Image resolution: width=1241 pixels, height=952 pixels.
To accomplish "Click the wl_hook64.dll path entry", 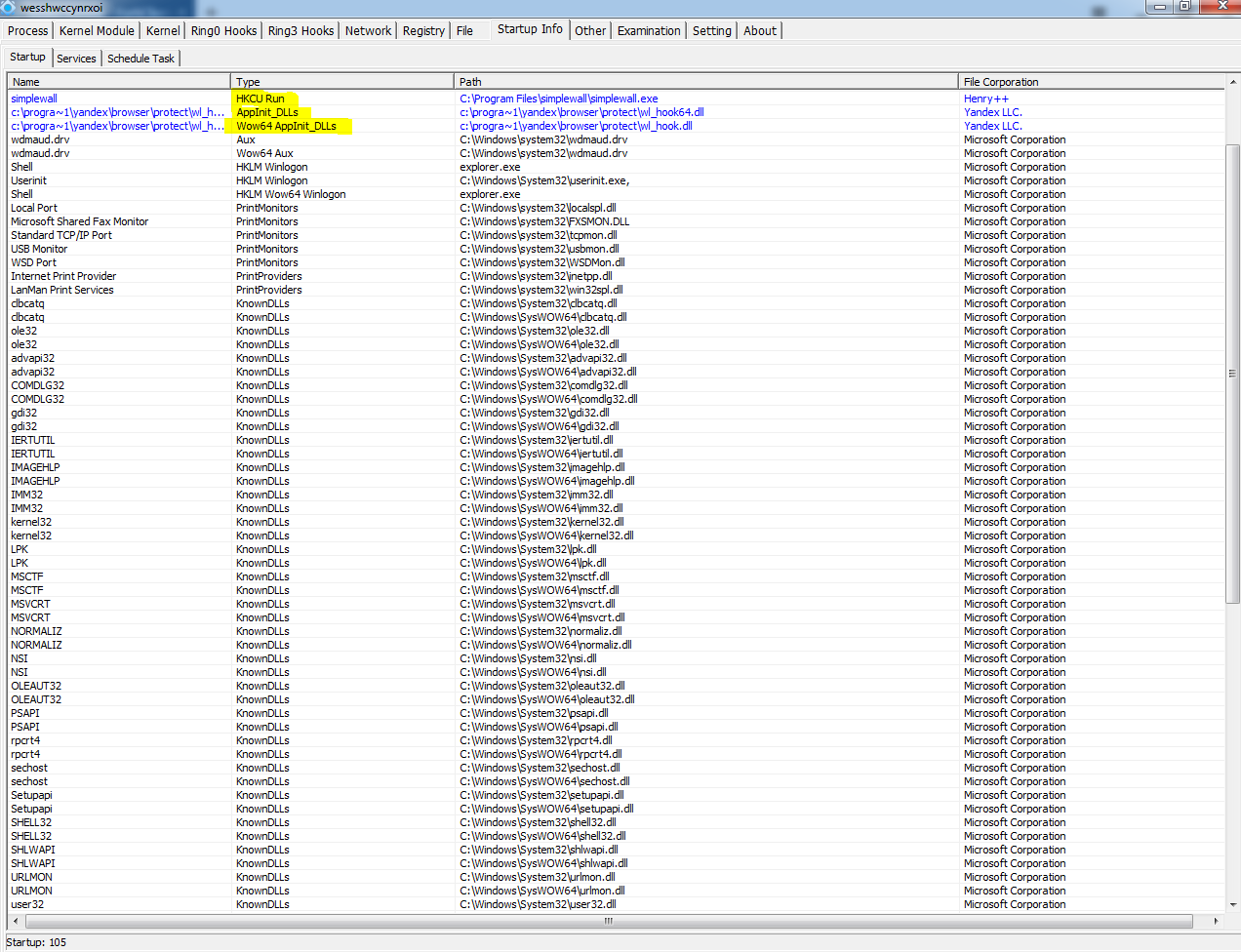I will pyautogui.click(x=581, y=112).
